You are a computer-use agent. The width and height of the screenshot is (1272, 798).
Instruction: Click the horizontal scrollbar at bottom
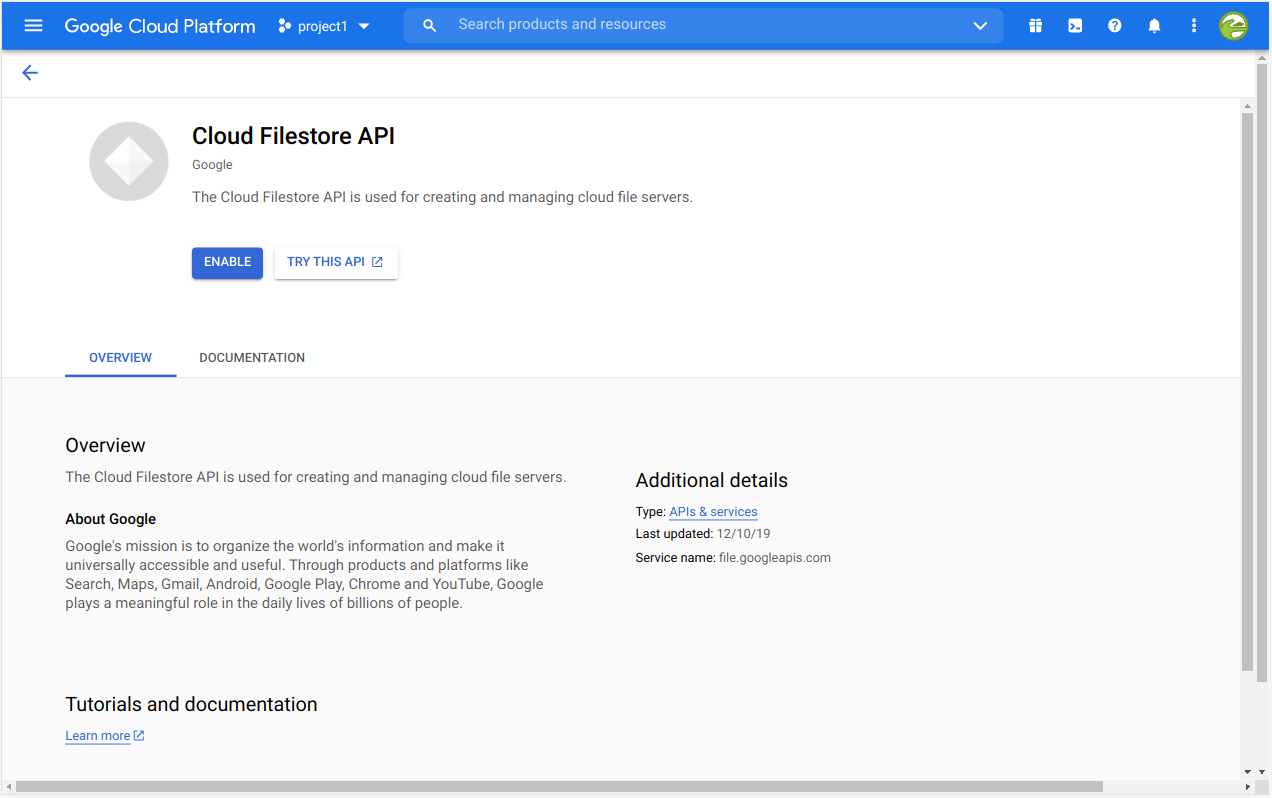558,787
